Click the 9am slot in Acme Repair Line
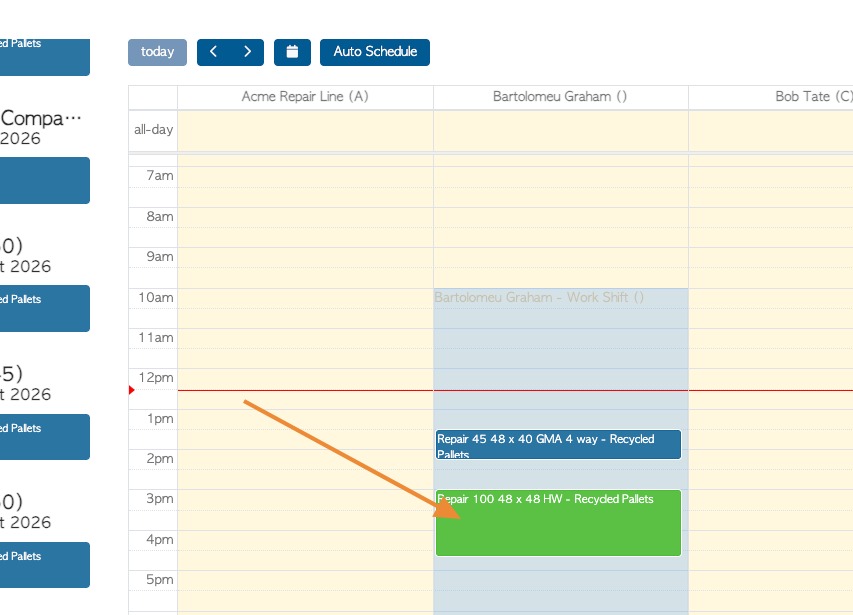This screenshot has width=853, height=615. [x=305, y=258]
